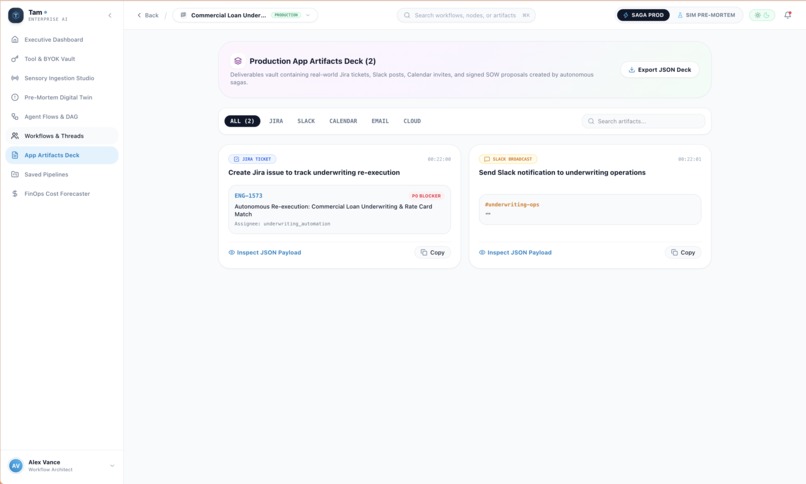The width and height of the screenshot is (806, 484).
Task: Click Assignee underwriting_automation text
Action: [282, 224]
